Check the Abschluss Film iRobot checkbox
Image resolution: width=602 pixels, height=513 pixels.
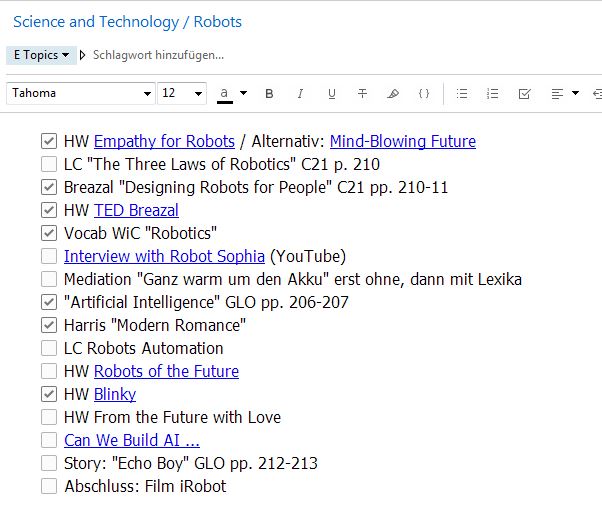(49, 486)
